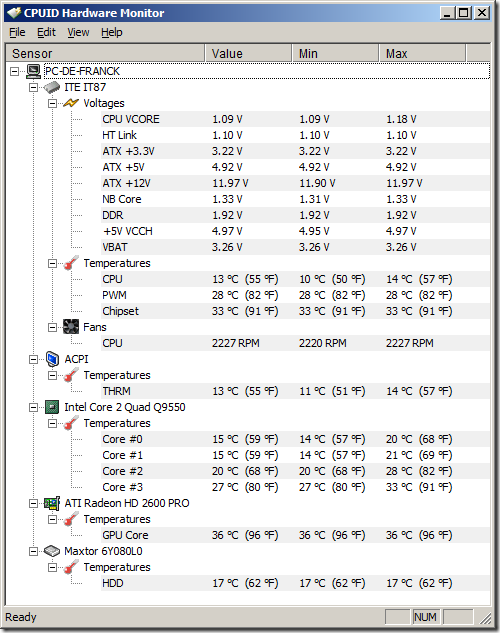Viewport: 500px width, 633px height.
Task: Click the Sensor column header
Action: click(x=105, y=53)
